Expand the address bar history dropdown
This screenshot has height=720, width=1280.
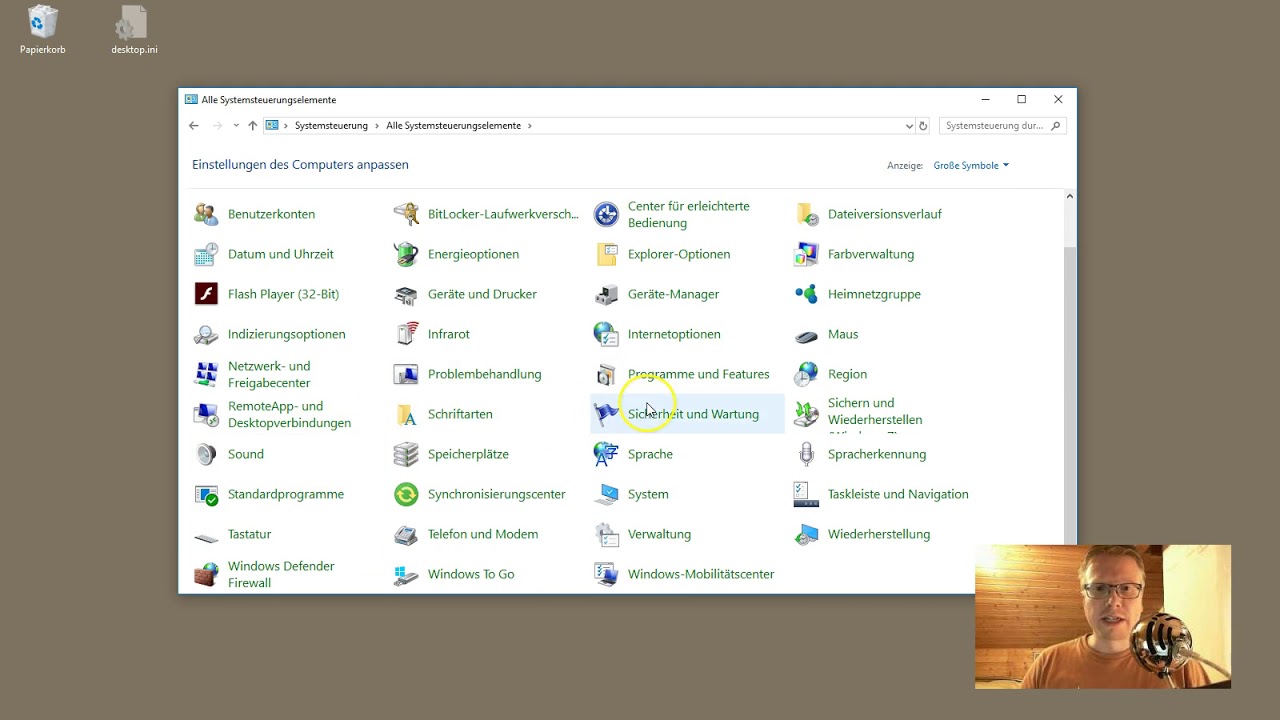909,126
